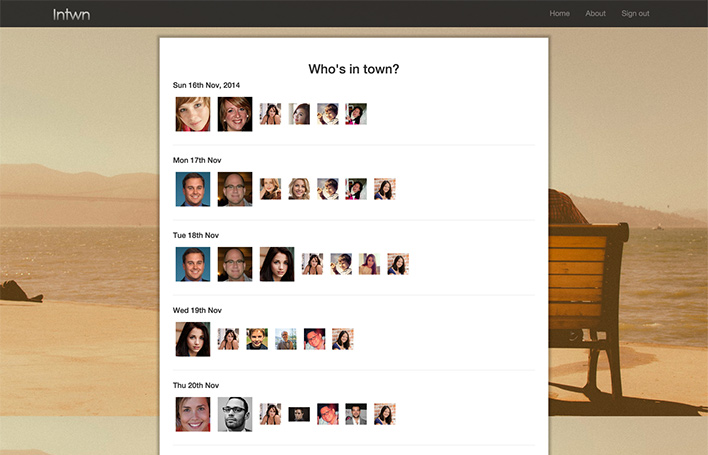The width and height of the screenshot is (708, 455).
Task: Open smiling woman large avatar on Thu 20th Nov
Action: 193,414
